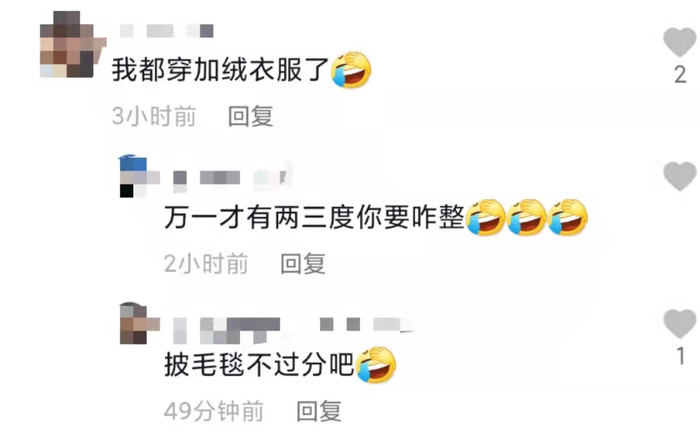The height and width of the screenshot is (442, 700).
Task: Select the reply text '披毛毯不过分吧'
Action: (259, 365)
